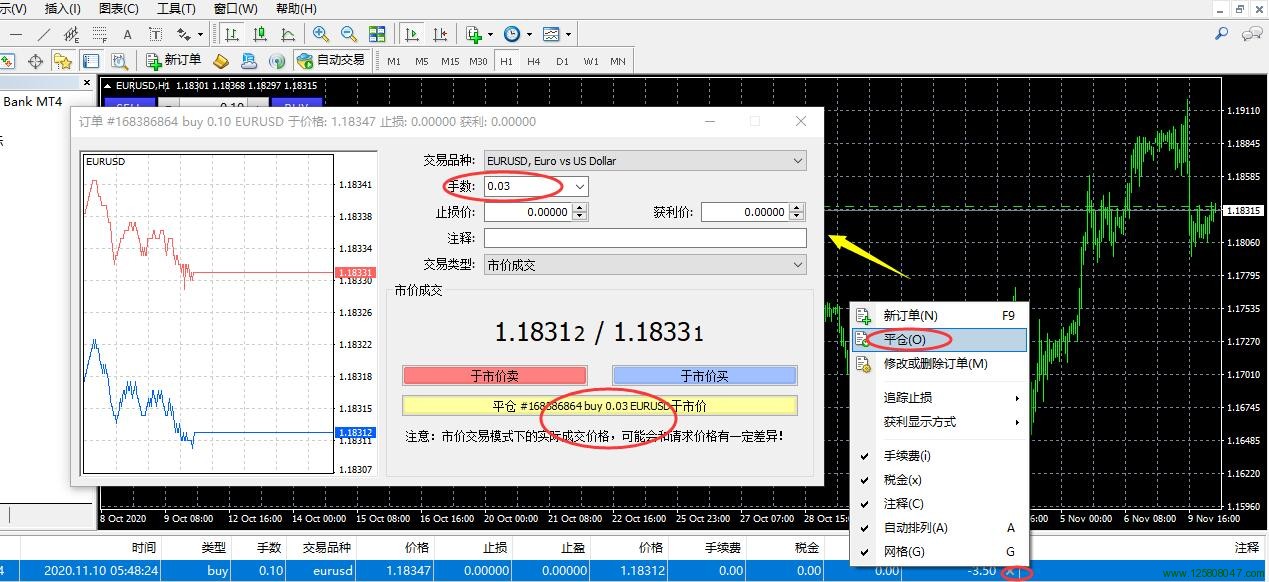1269x582 pixels.
Task: Open the Navigator favorites folder icon
Action: click(x=63, y=61)
